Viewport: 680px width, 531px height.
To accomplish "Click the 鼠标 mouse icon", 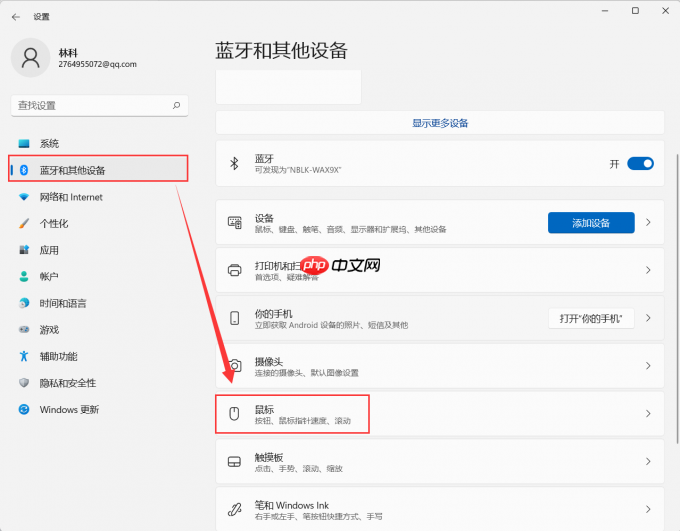I will pos(234,413).
